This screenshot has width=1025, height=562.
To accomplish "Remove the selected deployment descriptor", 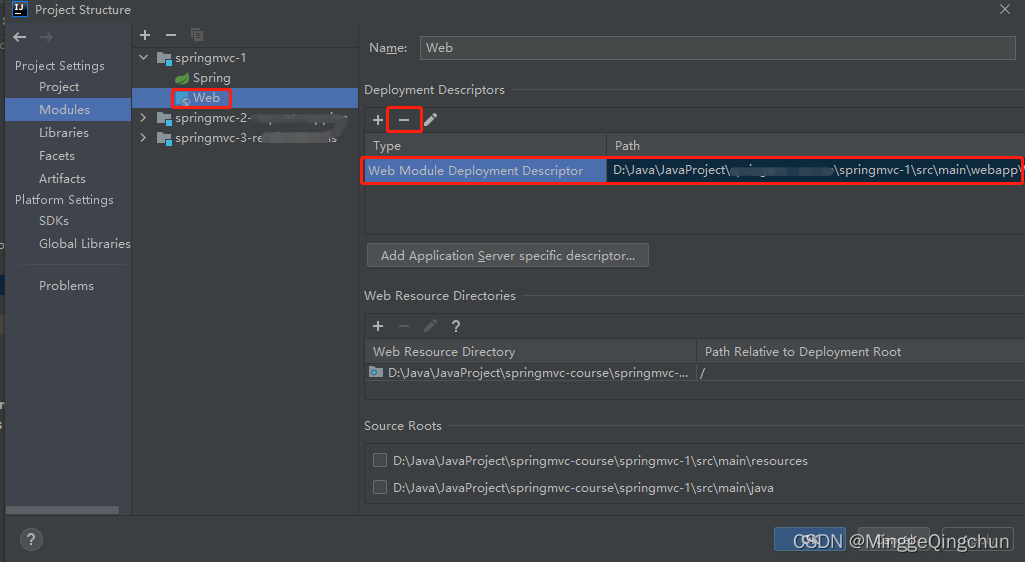I will (404, 120).
